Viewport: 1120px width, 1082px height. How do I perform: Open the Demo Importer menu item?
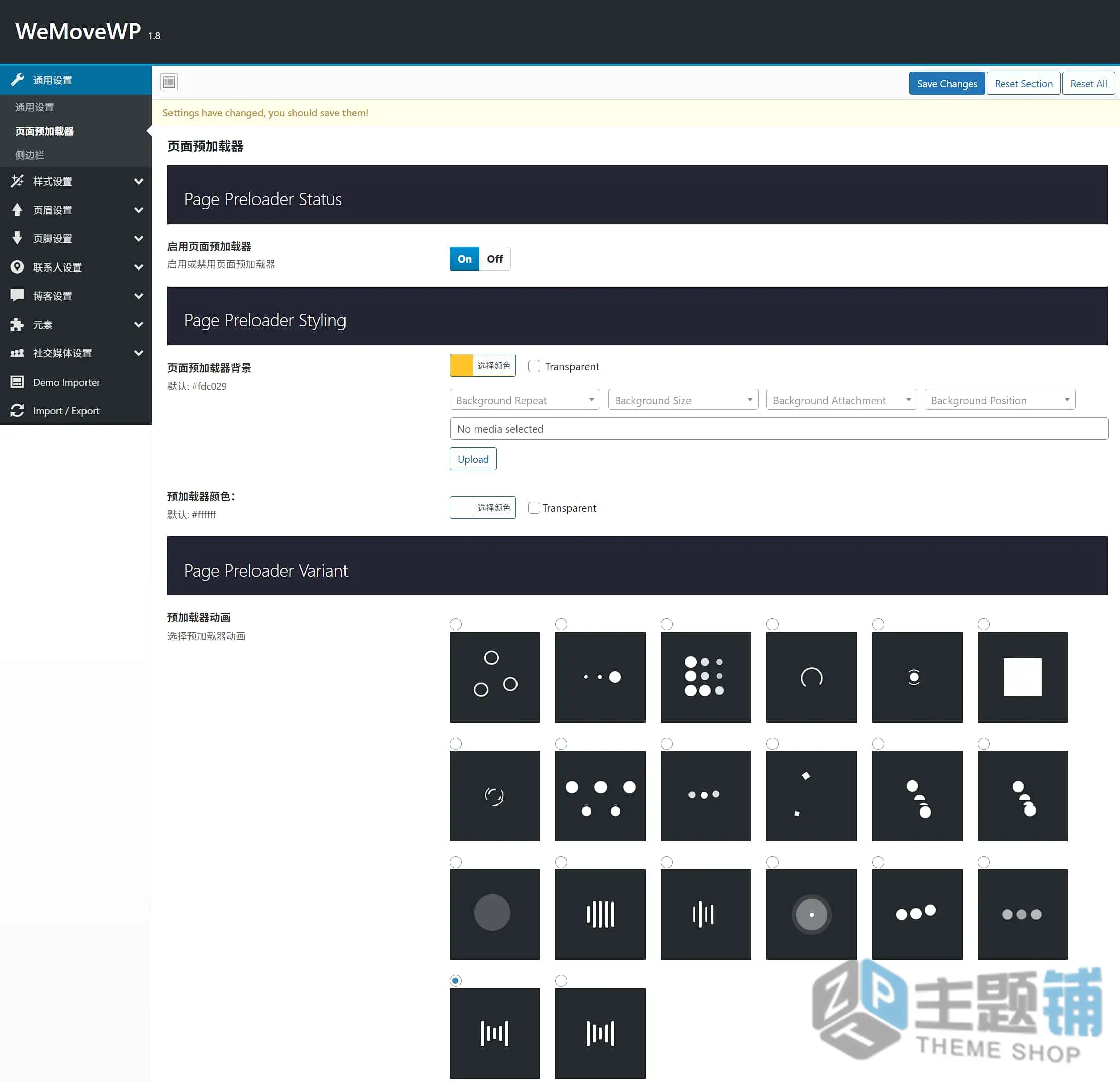76,382
